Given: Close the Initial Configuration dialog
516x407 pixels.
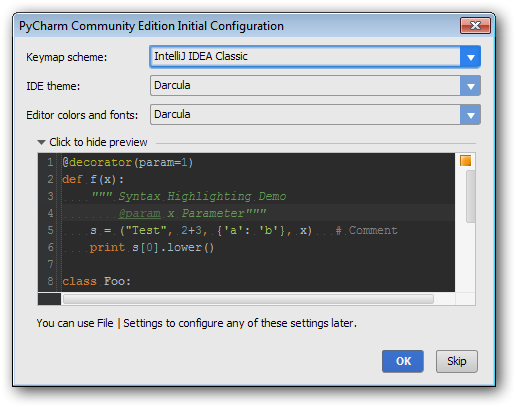Looking at the screenshot, I should click(x=475, y=26).
